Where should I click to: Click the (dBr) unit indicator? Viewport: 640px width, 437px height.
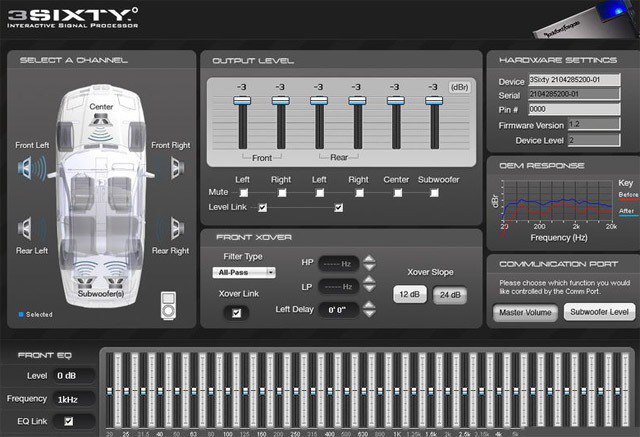[x=459, y=87]
